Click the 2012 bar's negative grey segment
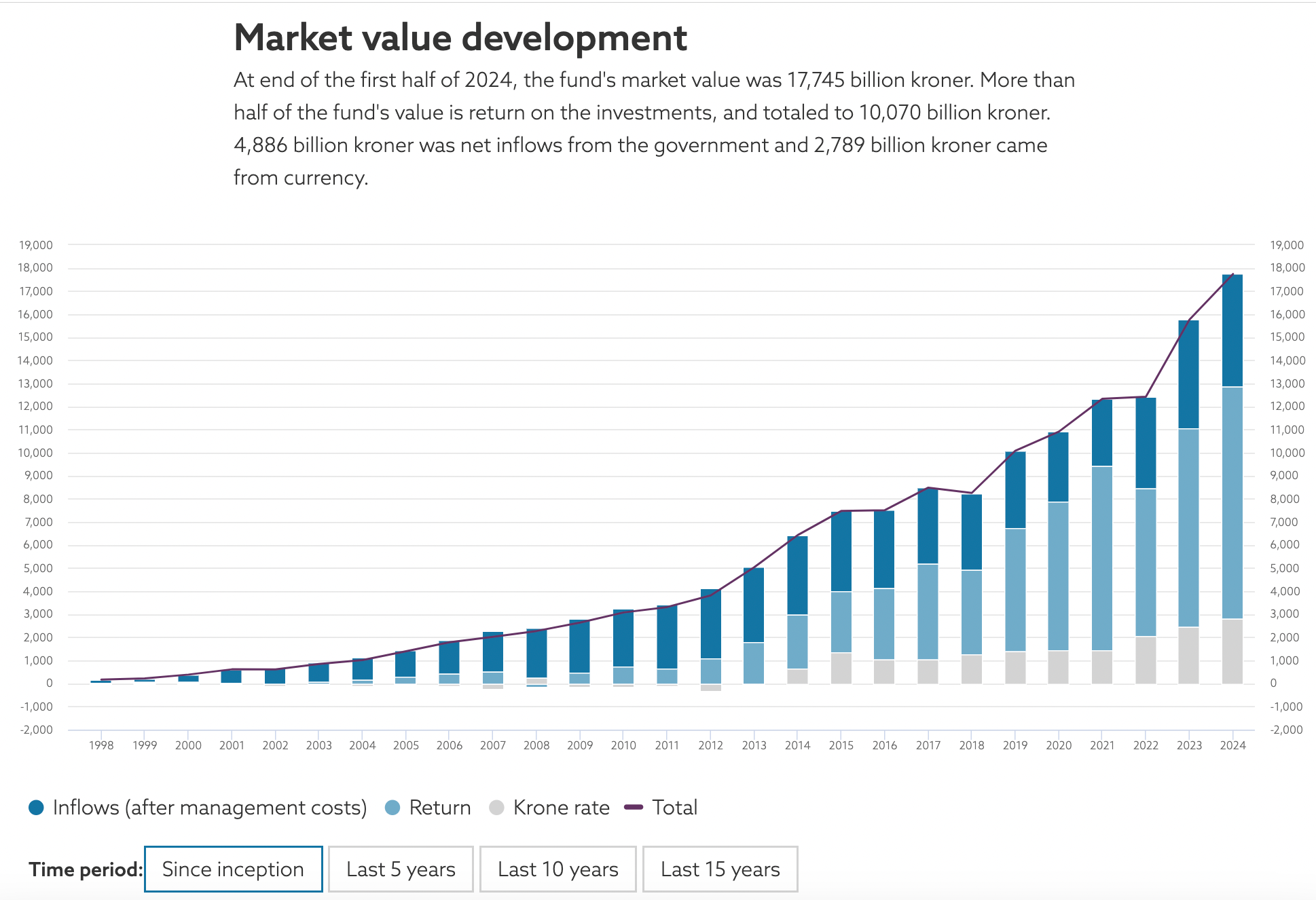1316x900 pixels. pyautogui.click(x=710, y=688)
